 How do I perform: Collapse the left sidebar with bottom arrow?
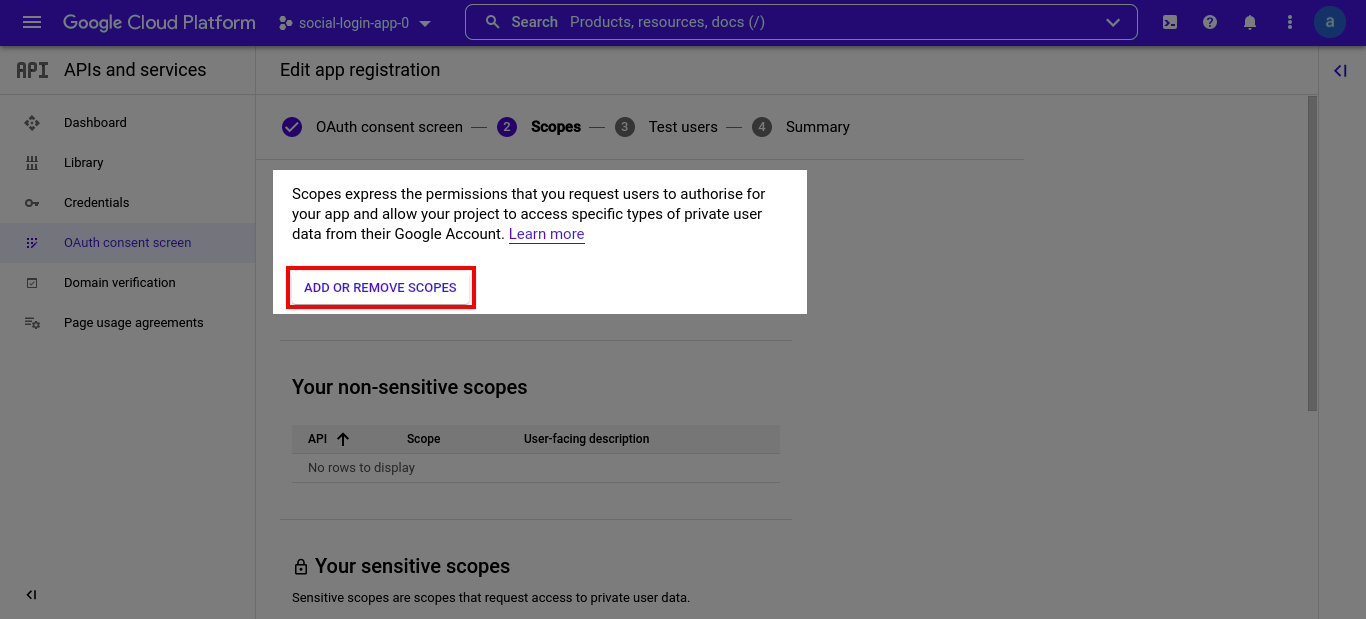[x=31, y=595]
